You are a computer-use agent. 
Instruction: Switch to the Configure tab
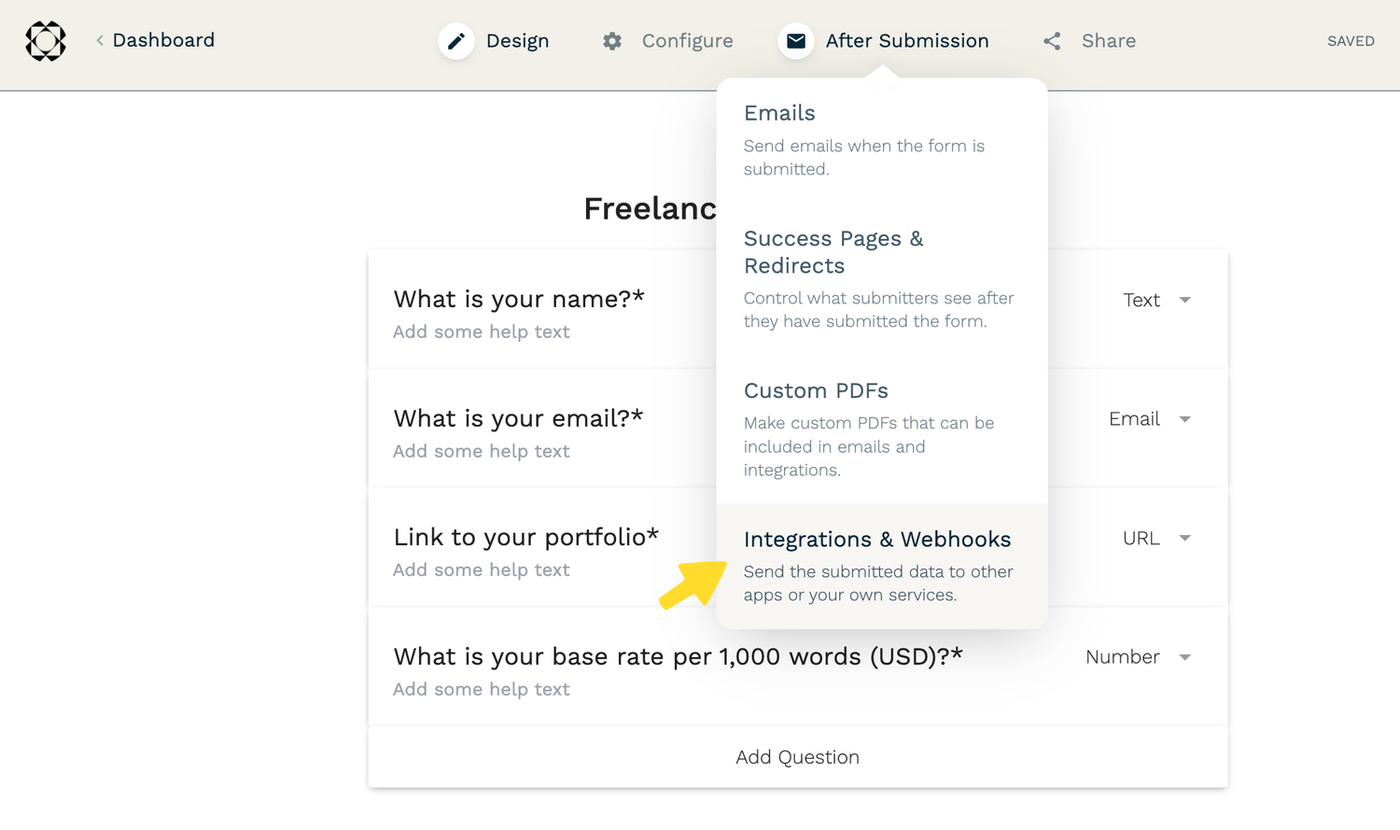[687, 41]
